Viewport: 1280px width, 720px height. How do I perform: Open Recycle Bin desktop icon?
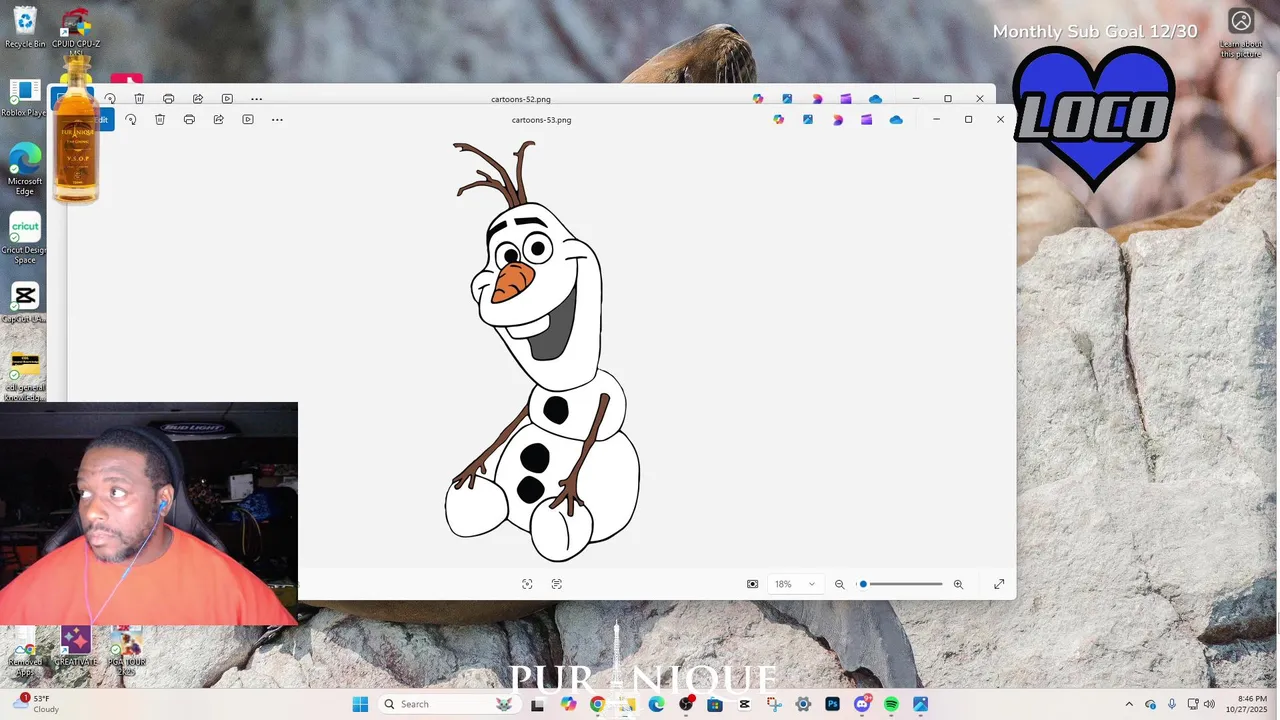[x=25, y=27]
